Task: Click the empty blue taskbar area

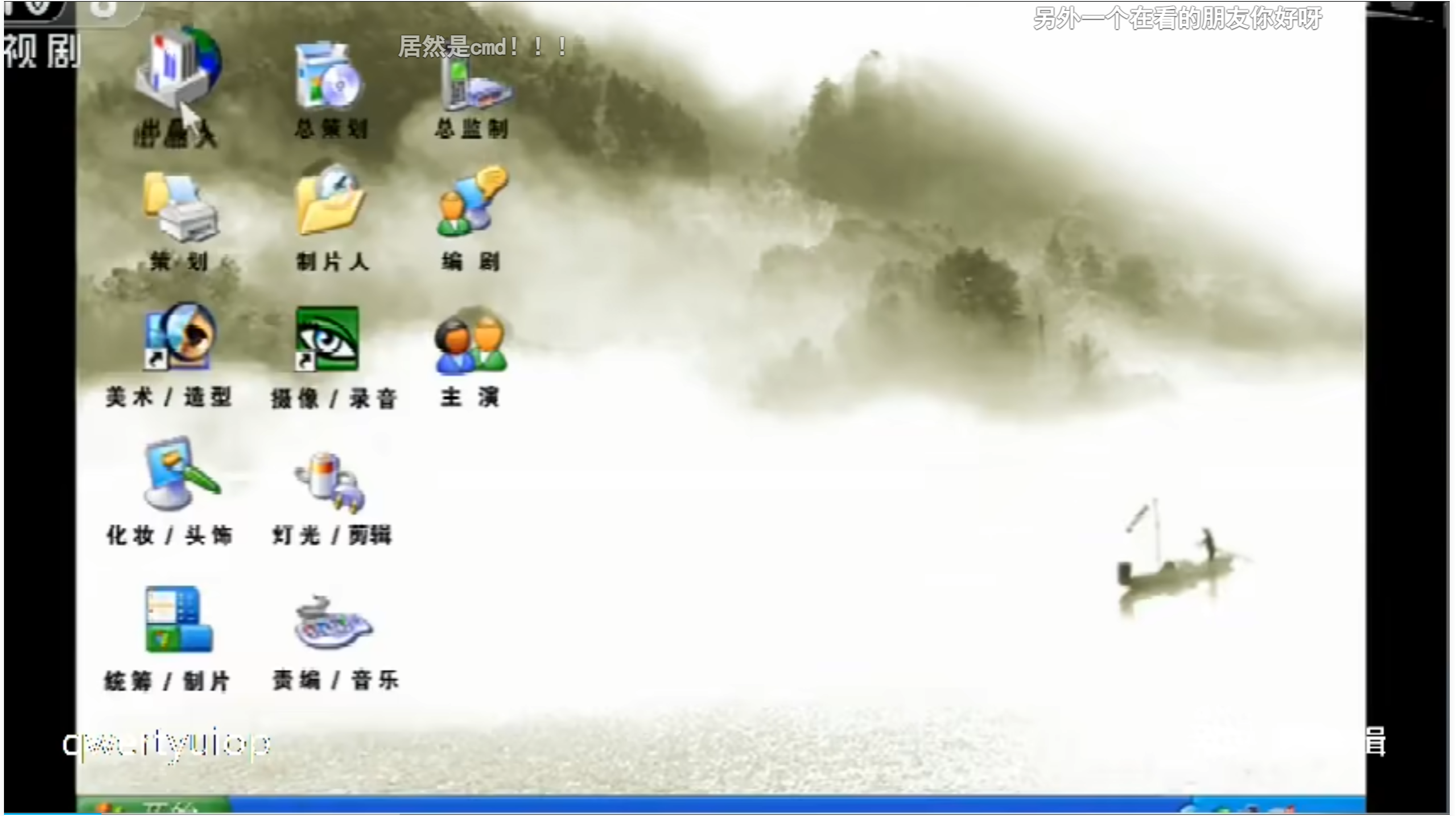Action: coord(683,806)
